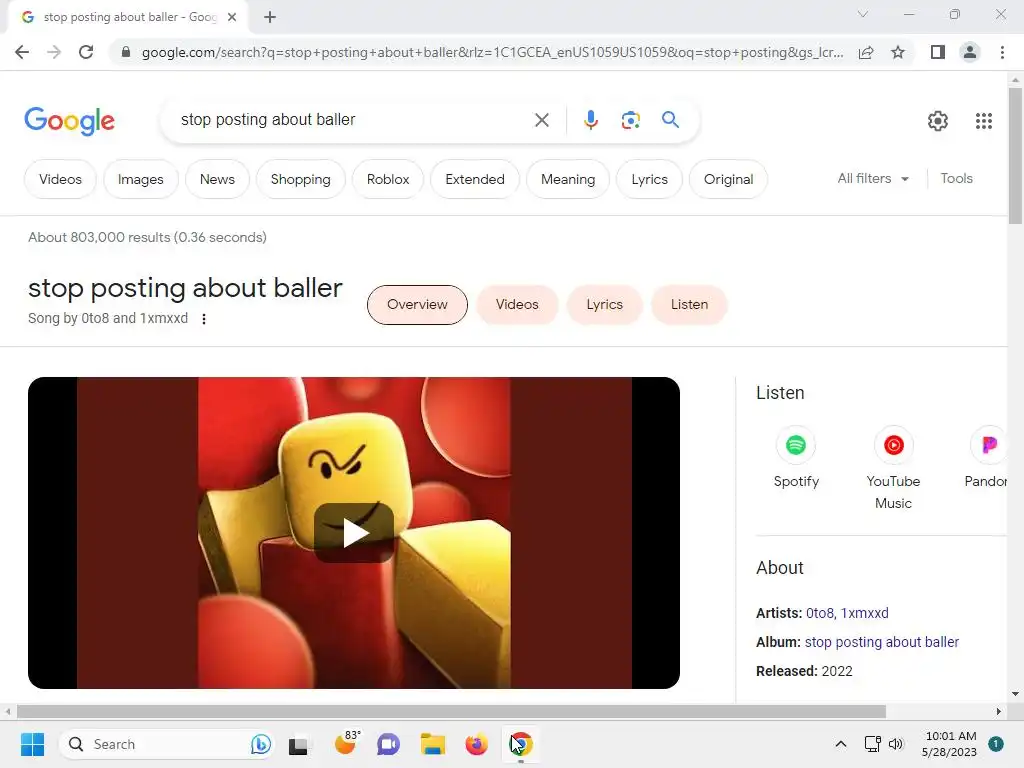
Task: Select the Original filter chip
Action: (728, 179)
